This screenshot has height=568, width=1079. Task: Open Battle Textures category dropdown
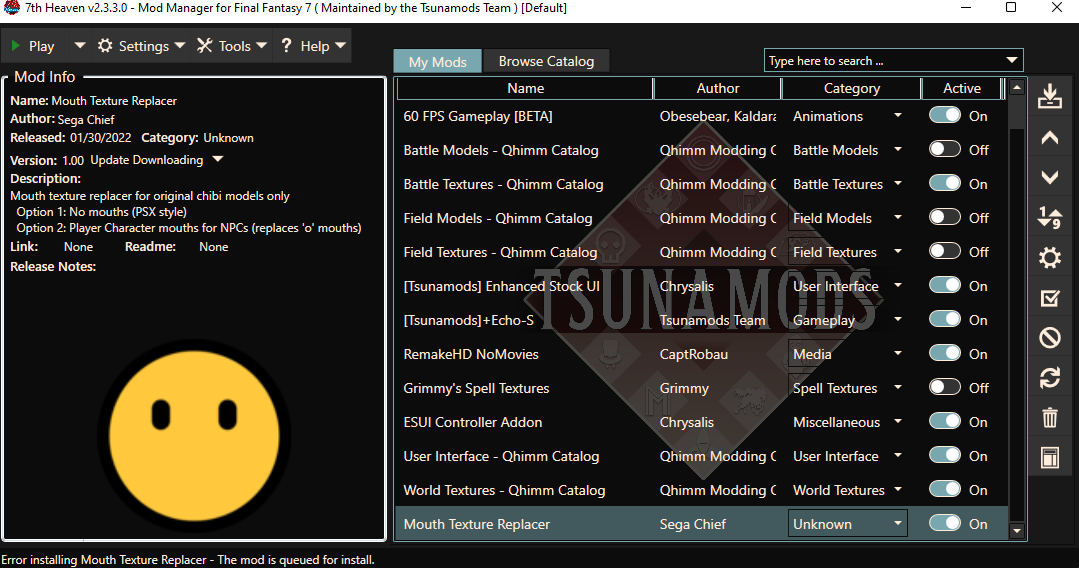pyautogui.click(x=897, y=184)
